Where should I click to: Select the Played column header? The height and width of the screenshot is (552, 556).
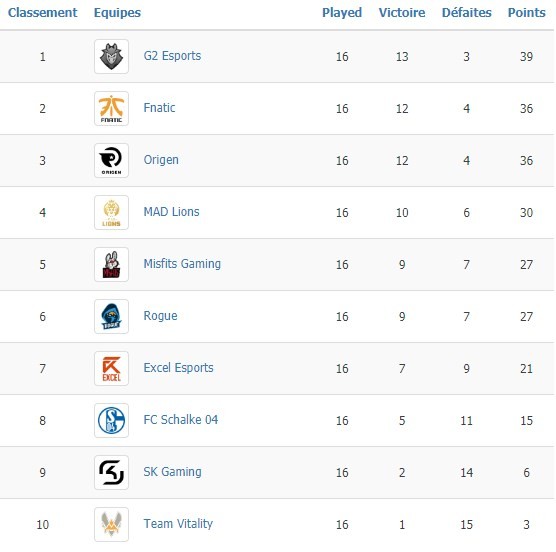pos(342,12)
